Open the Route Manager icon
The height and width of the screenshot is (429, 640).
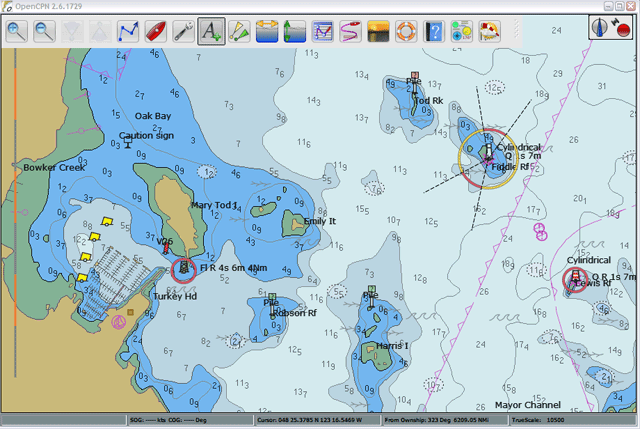point(323,31)
